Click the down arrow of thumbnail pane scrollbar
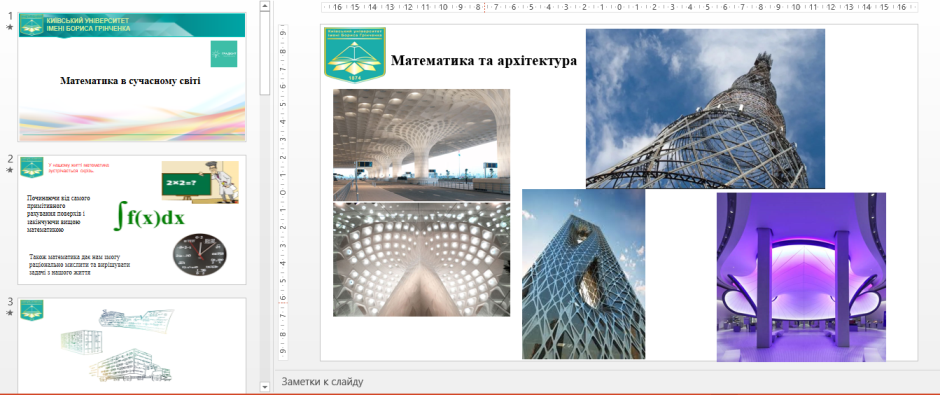The width and height of the screenshot is (940, 395). (x=265, y=388)
